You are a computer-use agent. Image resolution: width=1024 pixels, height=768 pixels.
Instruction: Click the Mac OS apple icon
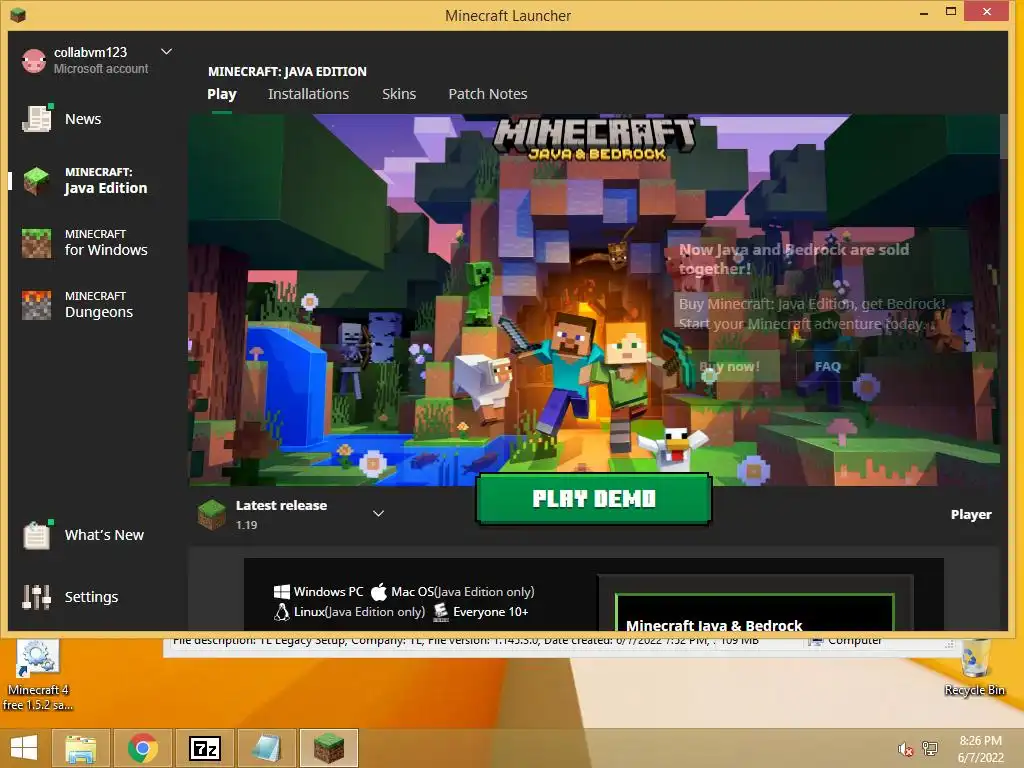tap(379, 592)
